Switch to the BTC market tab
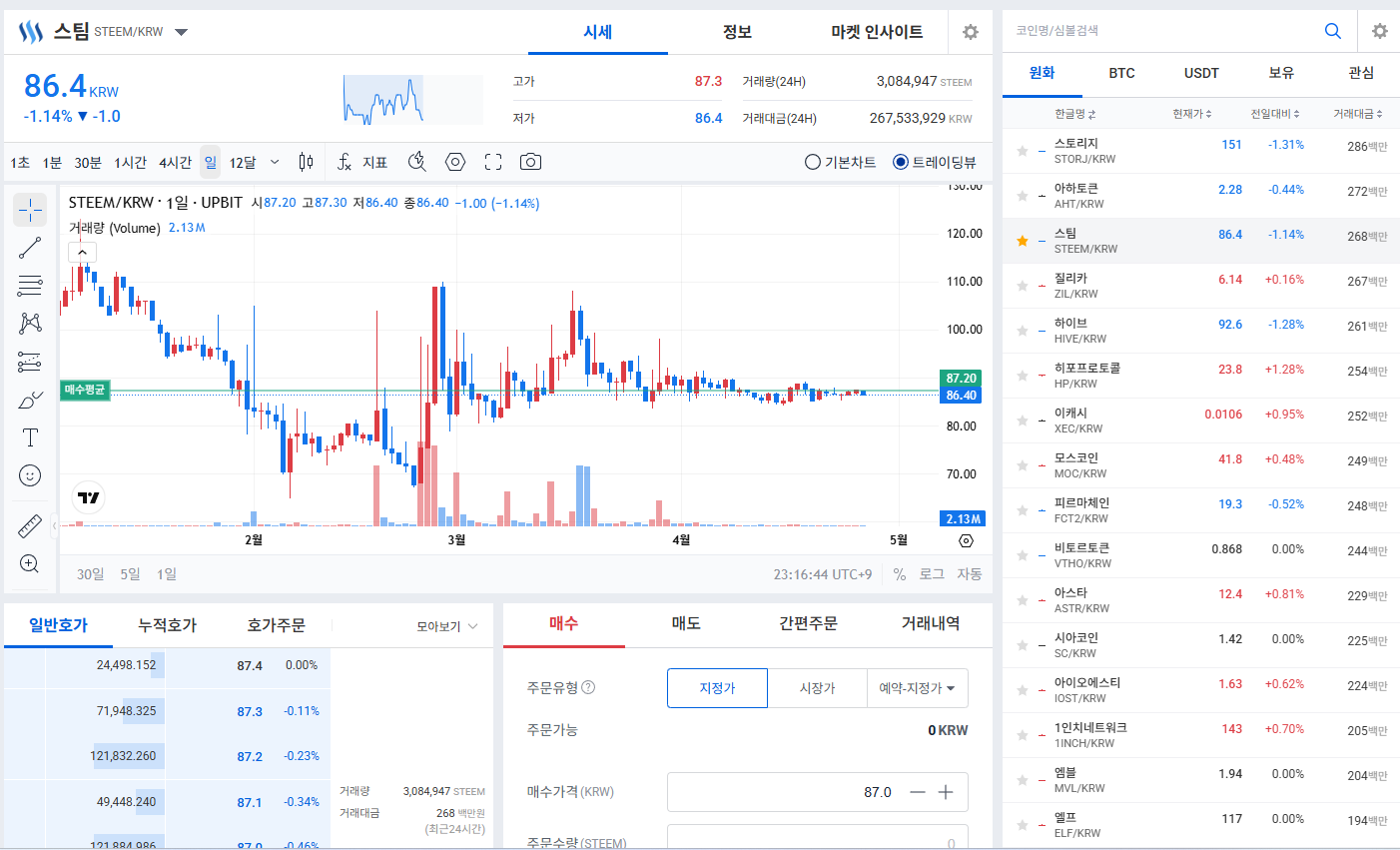Screen dimensions: 1400x850 pos(1121,73)
